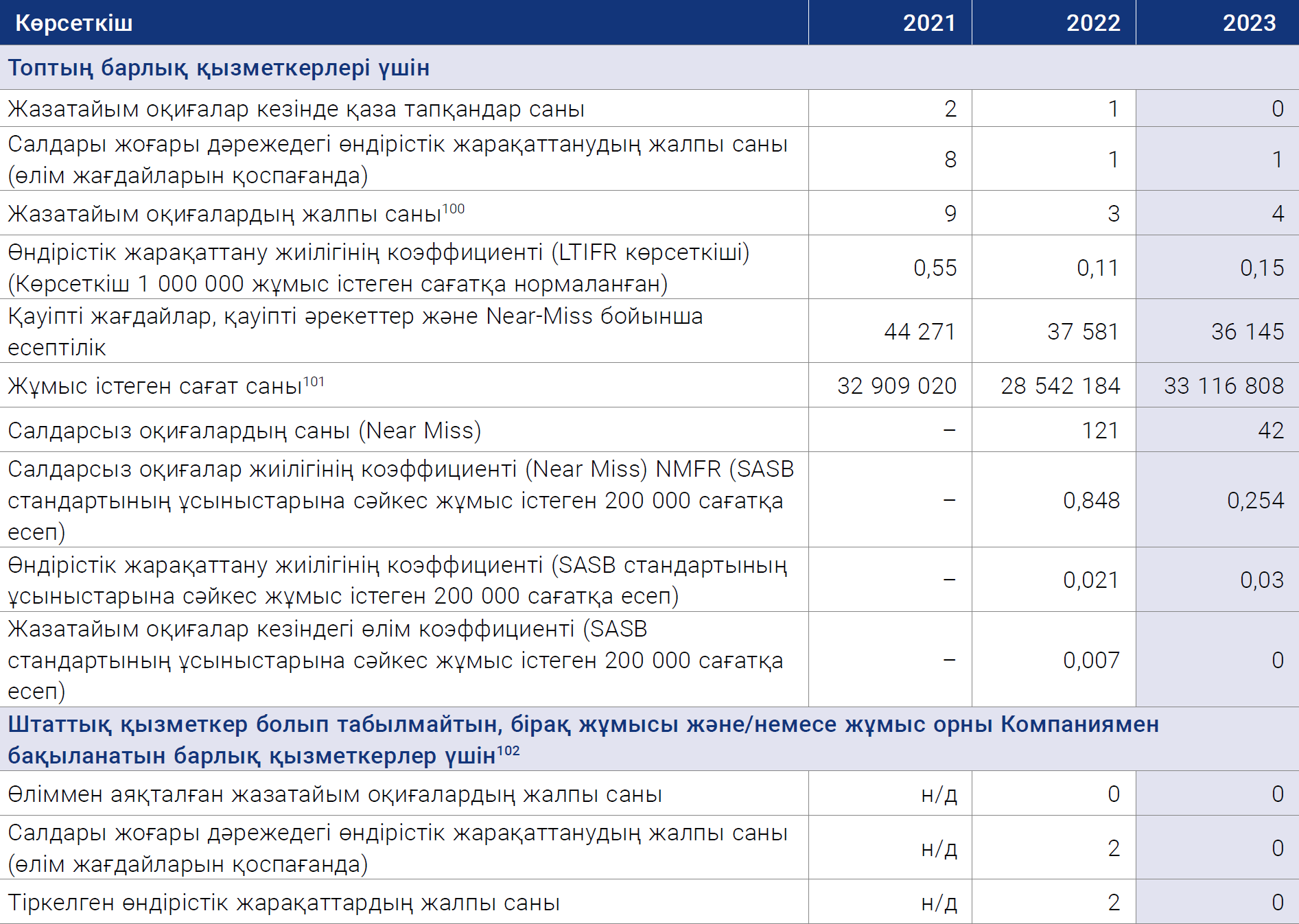Select the LTIFR value 0,15

pyautogui.click(x=1262, y=268)
